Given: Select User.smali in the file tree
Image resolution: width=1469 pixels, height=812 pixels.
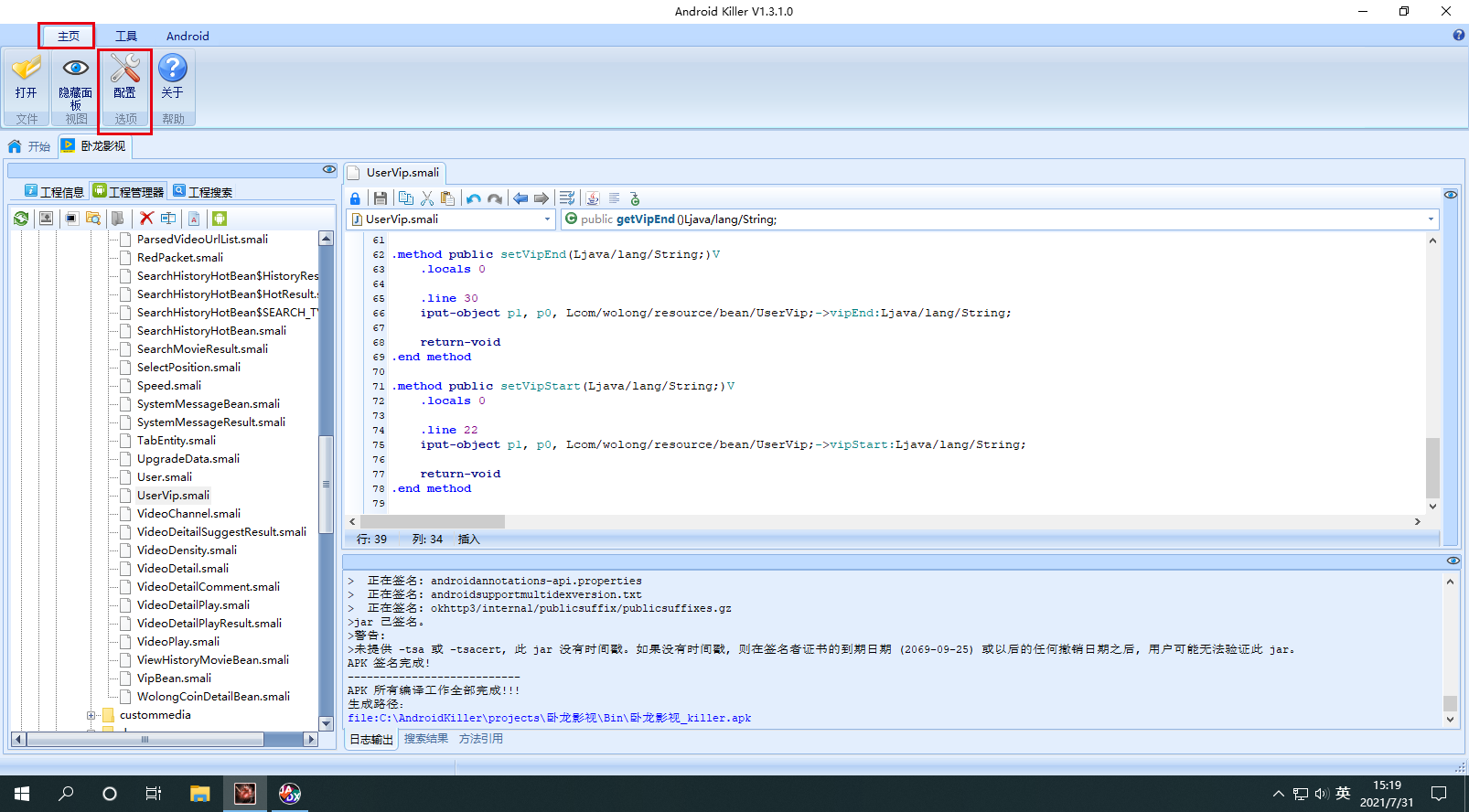Looking at the screenshot, I should [165, 477].
